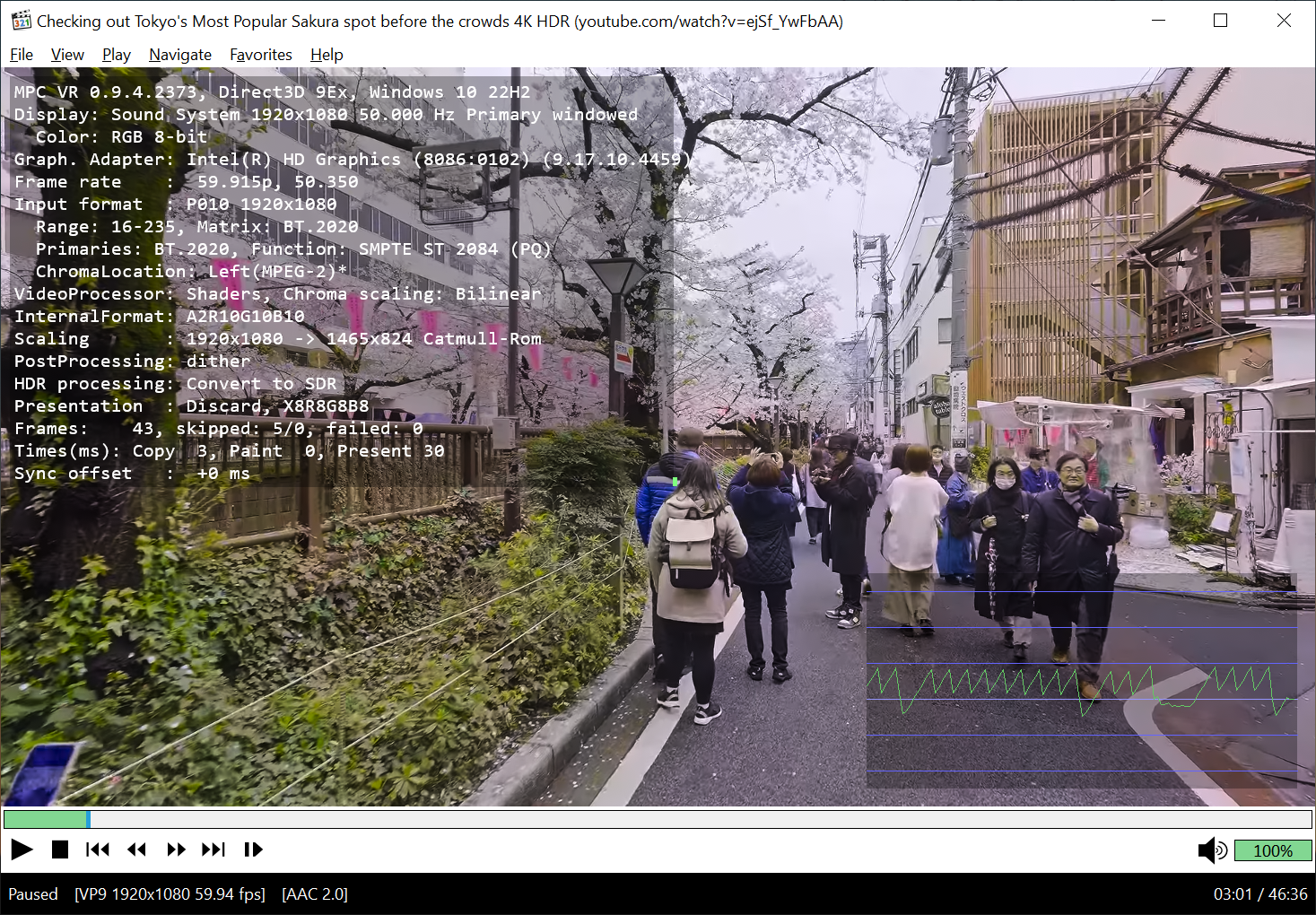Image resolution: width=1316 pixels, height=915 pixels.
Task: Fast forward with the increase speed button
Action: coord(176,850)
